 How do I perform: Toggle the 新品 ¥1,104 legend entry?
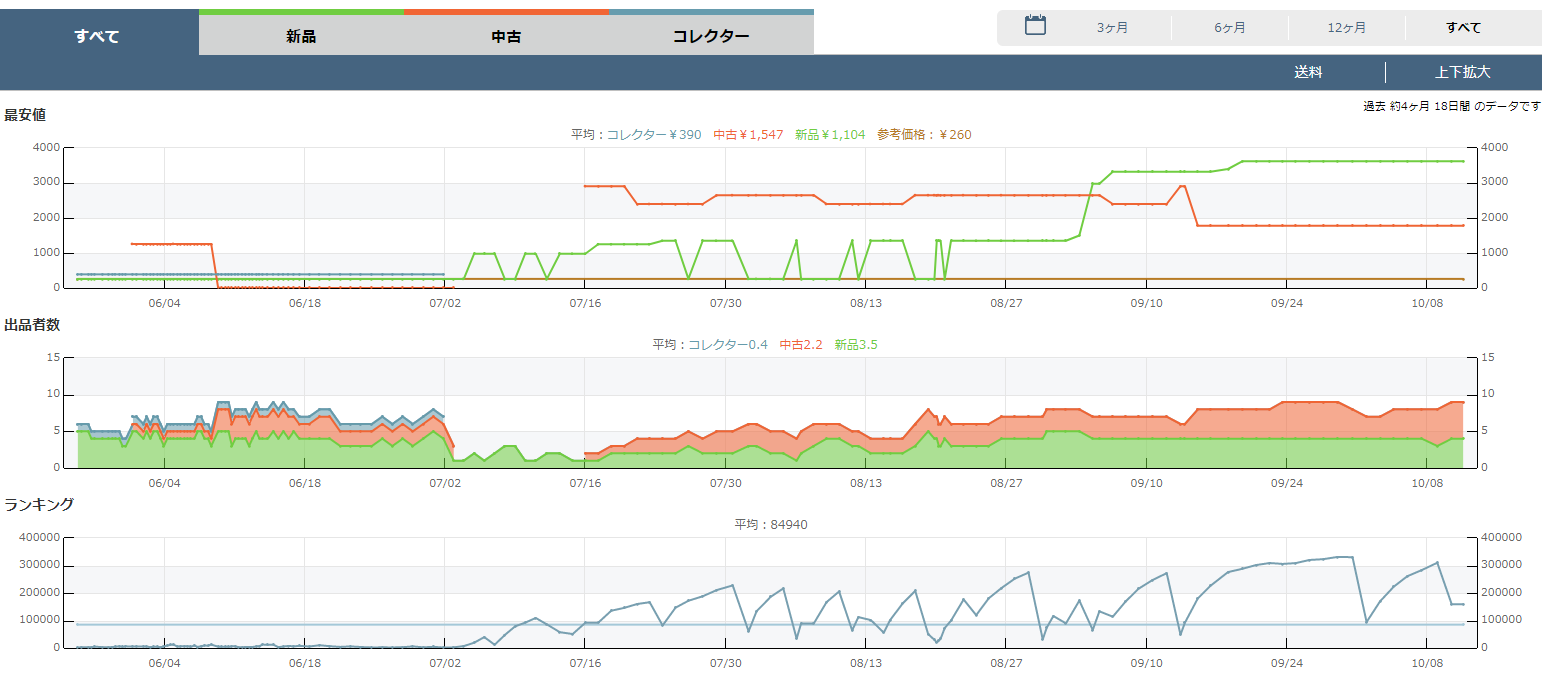coord(830,134)
